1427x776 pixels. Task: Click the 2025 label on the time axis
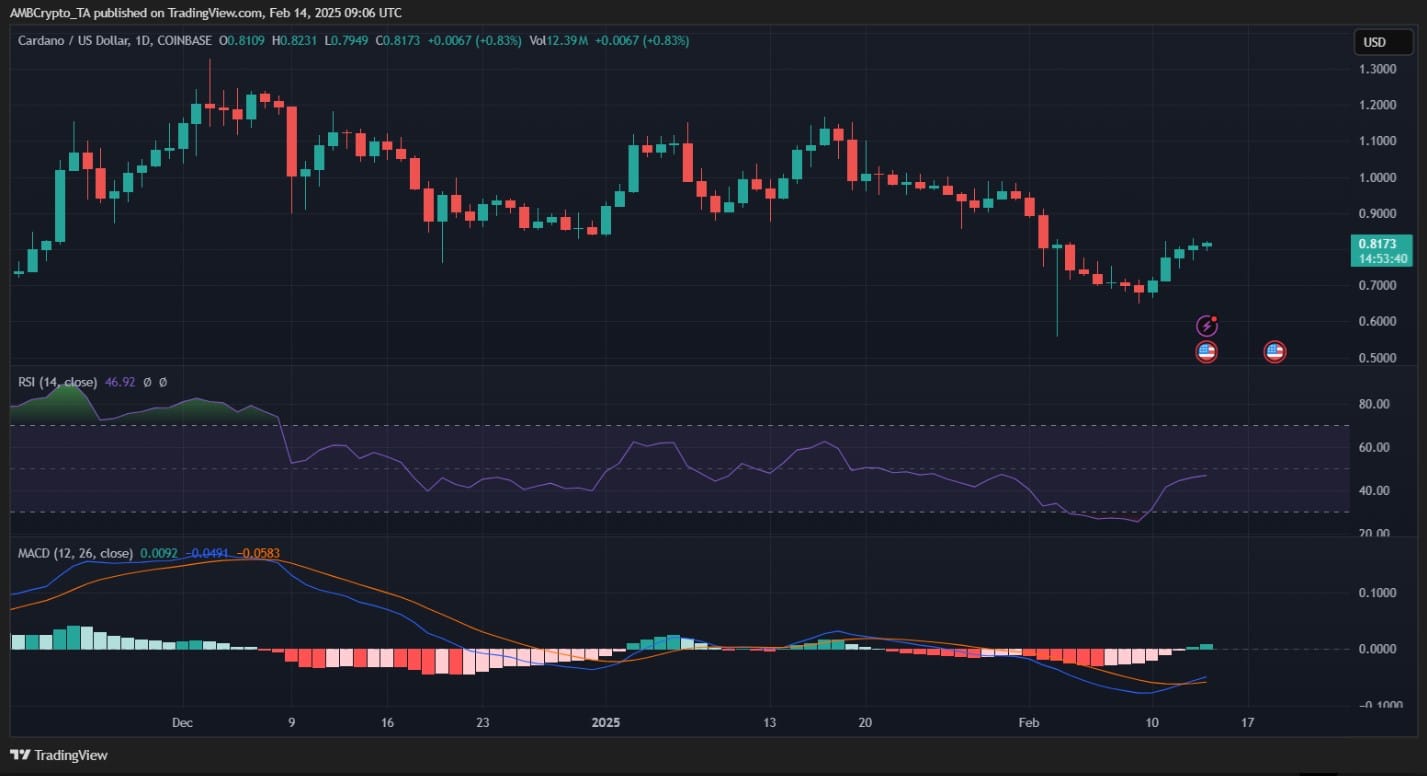606,722
